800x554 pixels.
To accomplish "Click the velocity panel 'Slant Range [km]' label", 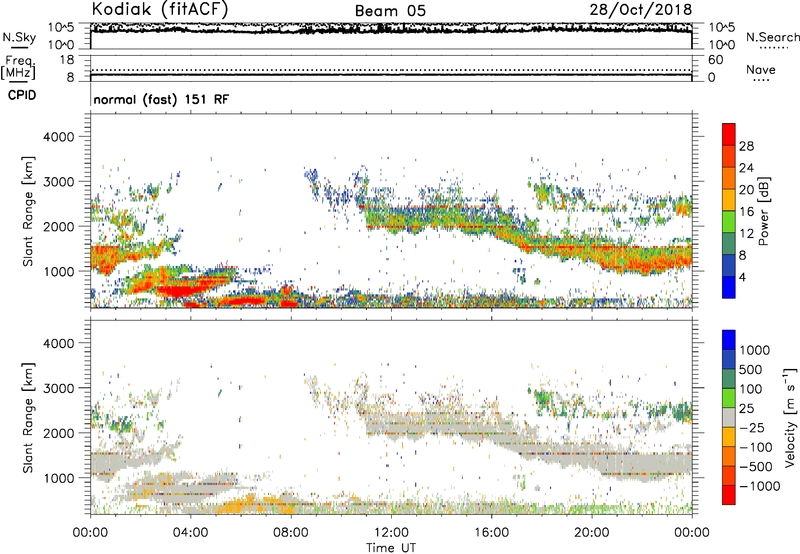I will [28, 418].
